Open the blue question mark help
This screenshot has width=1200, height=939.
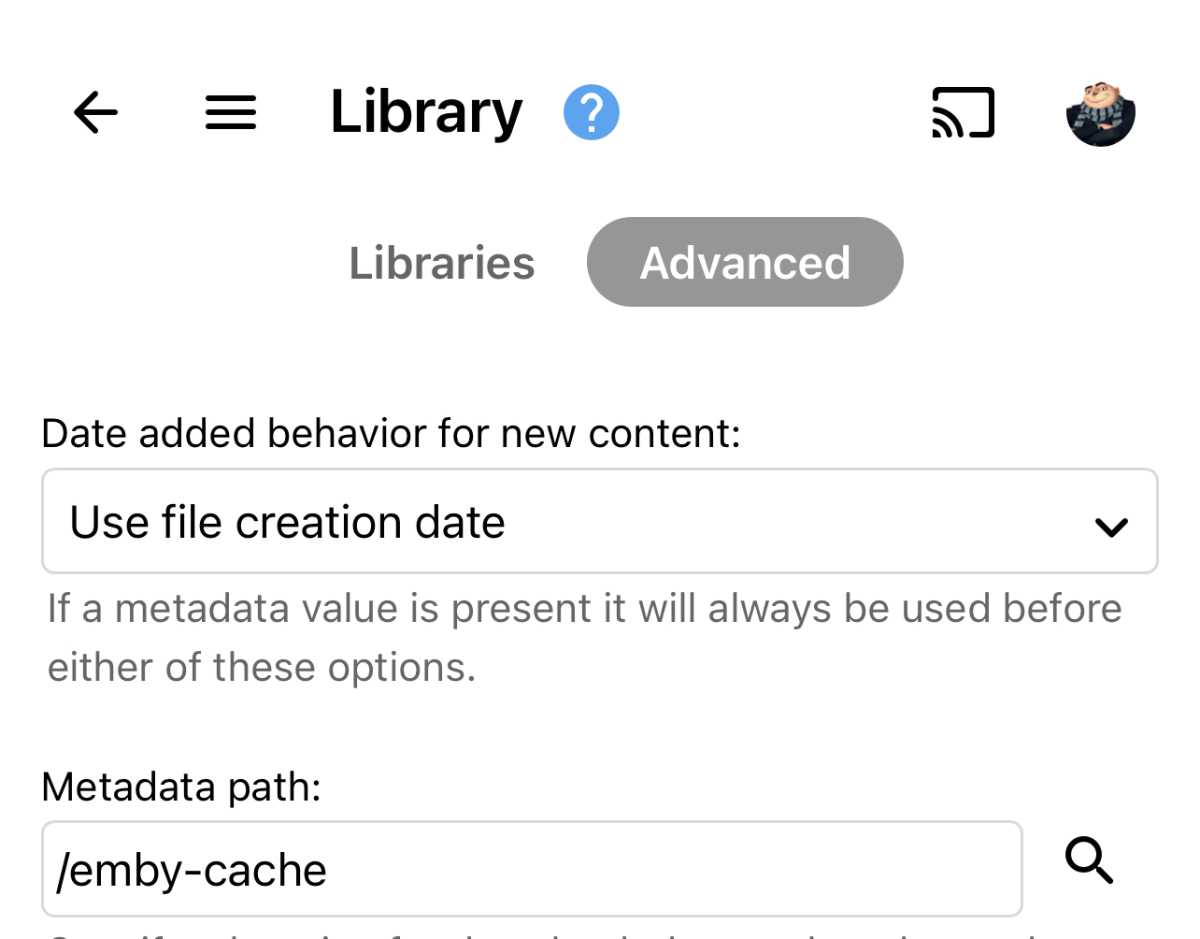tap(591, 112)
